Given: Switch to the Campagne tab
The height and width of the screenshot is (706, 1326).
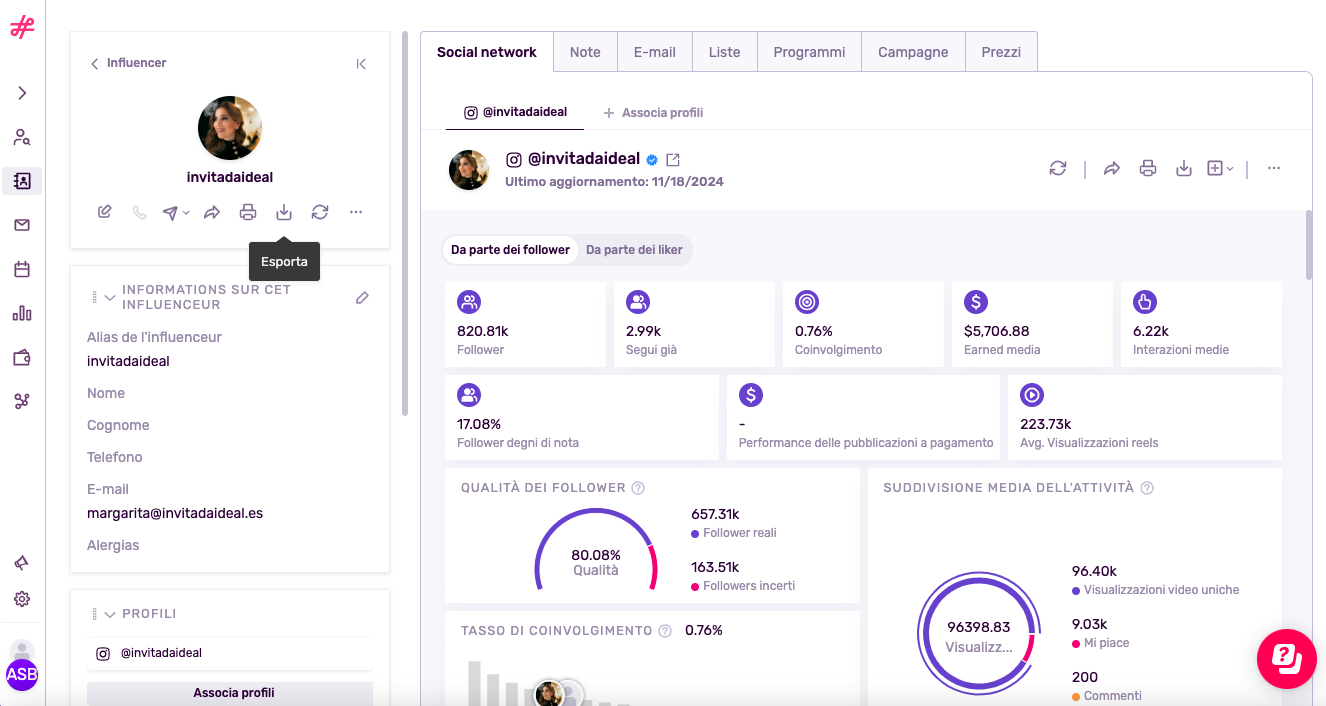Looking at the screenshot, I should pyautogui.click(x=913, y=52).
